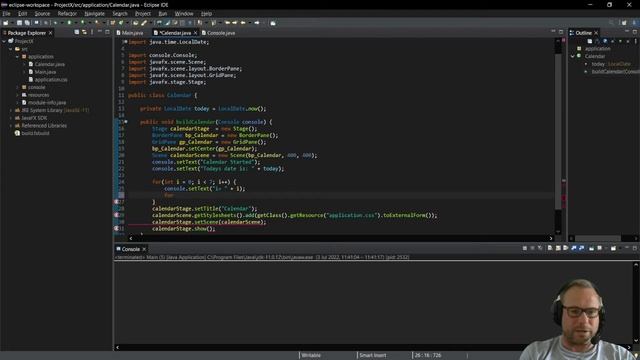640x360 pixels.
Task: Close the *Calendar.java editor tab
Action: 195,33
